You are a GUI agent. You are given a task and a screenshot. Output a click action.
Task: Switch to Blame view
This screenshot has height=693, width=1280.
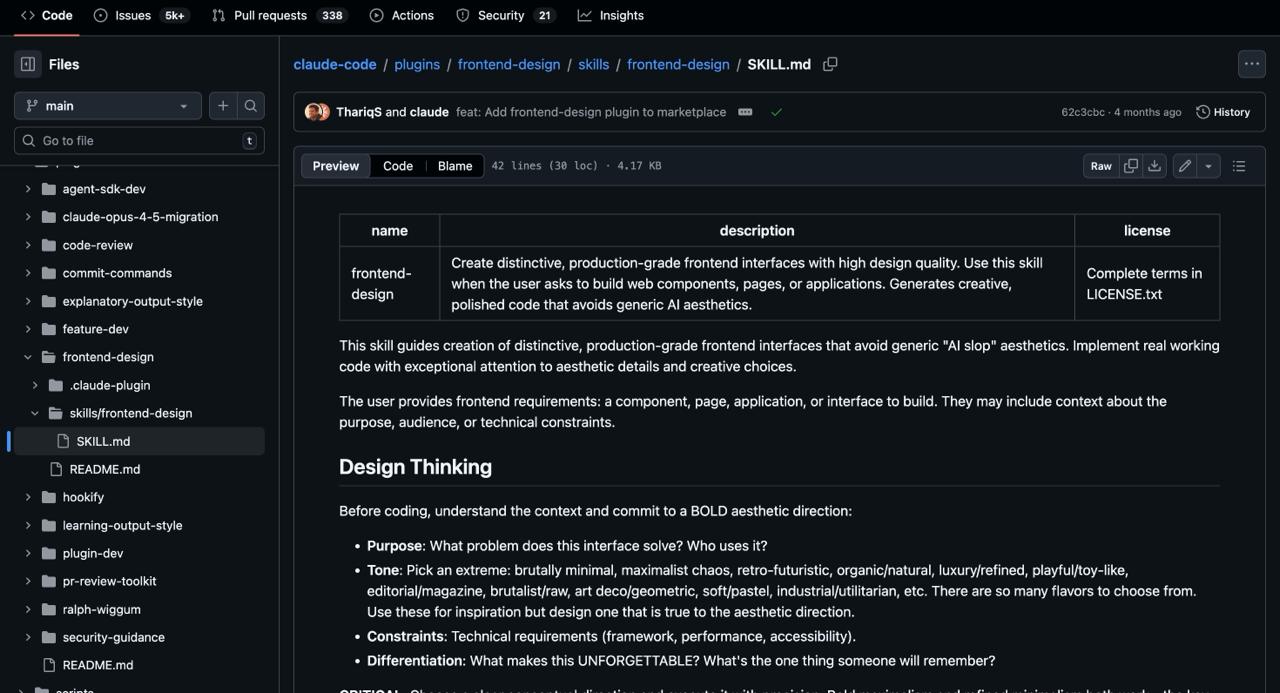click(455, 166)
